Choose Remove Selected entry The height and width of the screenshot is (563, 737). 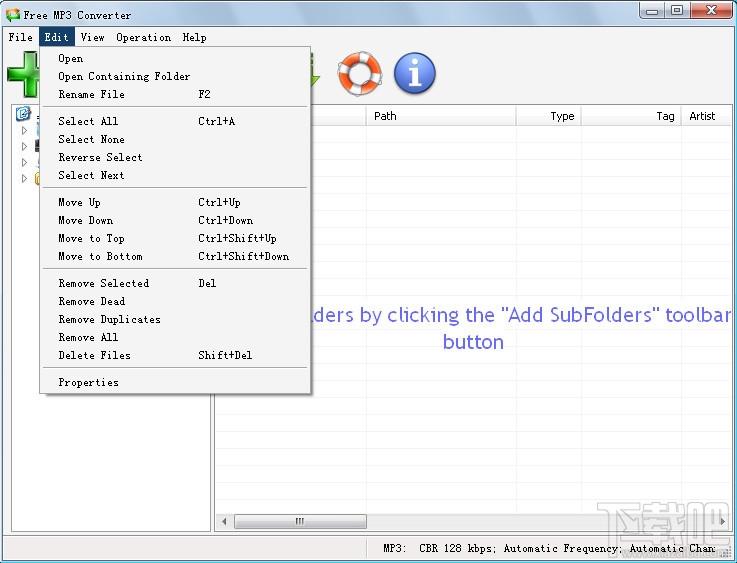click(x=175, y=283)
